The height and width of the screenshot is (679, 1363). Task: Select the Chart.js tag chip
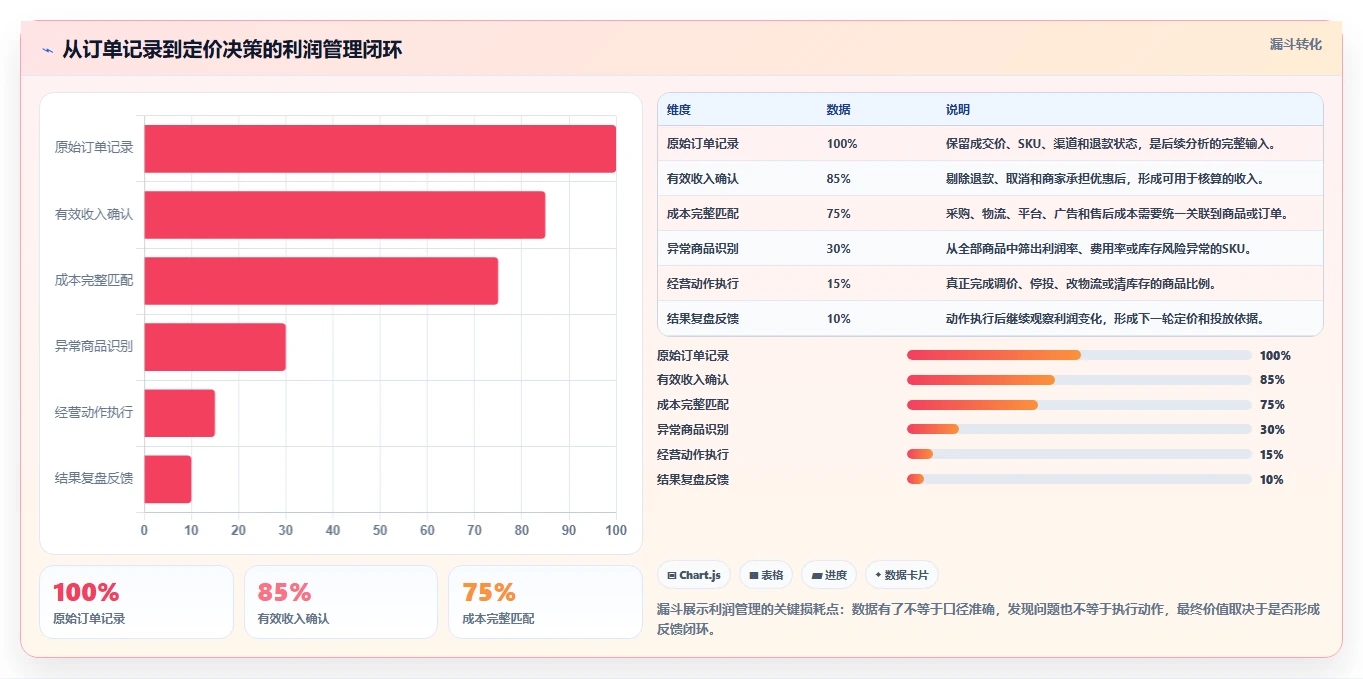pyautogui.click(x=694, y=575)
